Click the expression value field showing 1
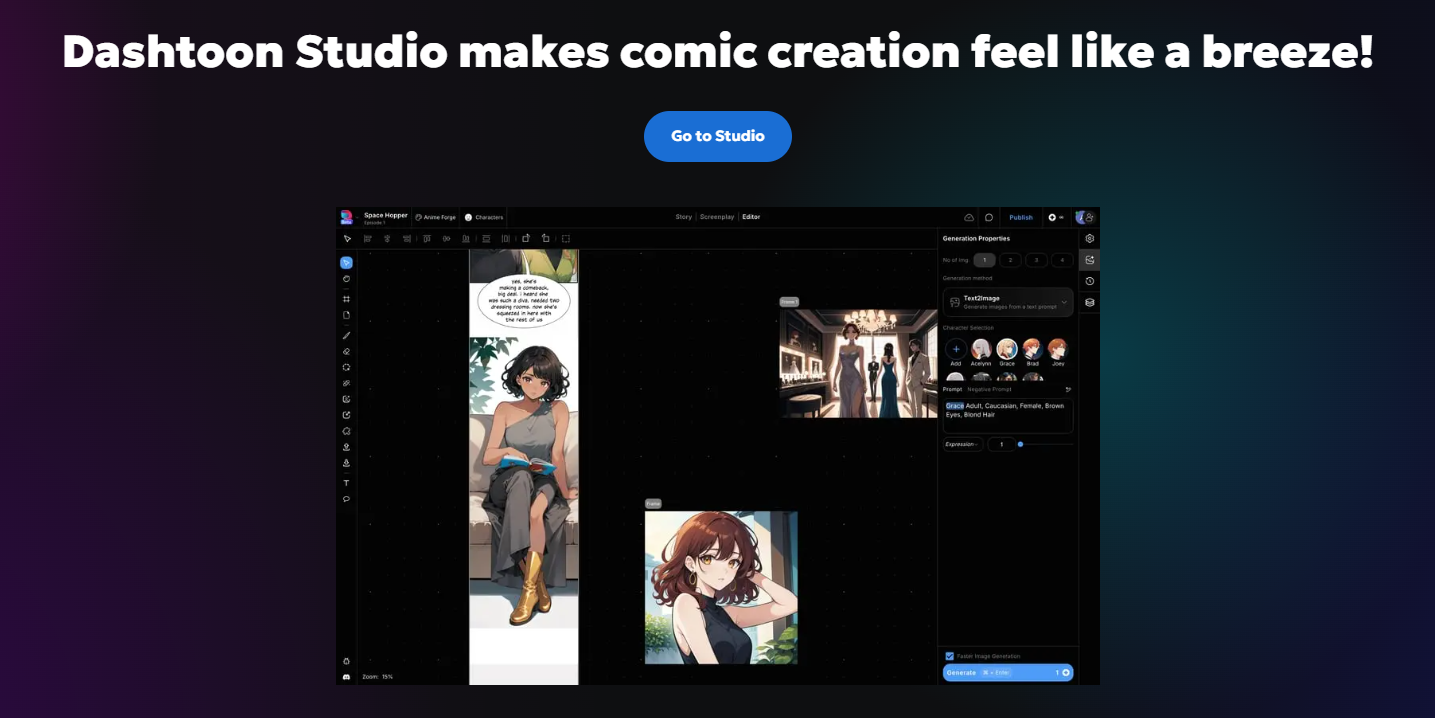1435x718 pixels. pos(1002,444)
